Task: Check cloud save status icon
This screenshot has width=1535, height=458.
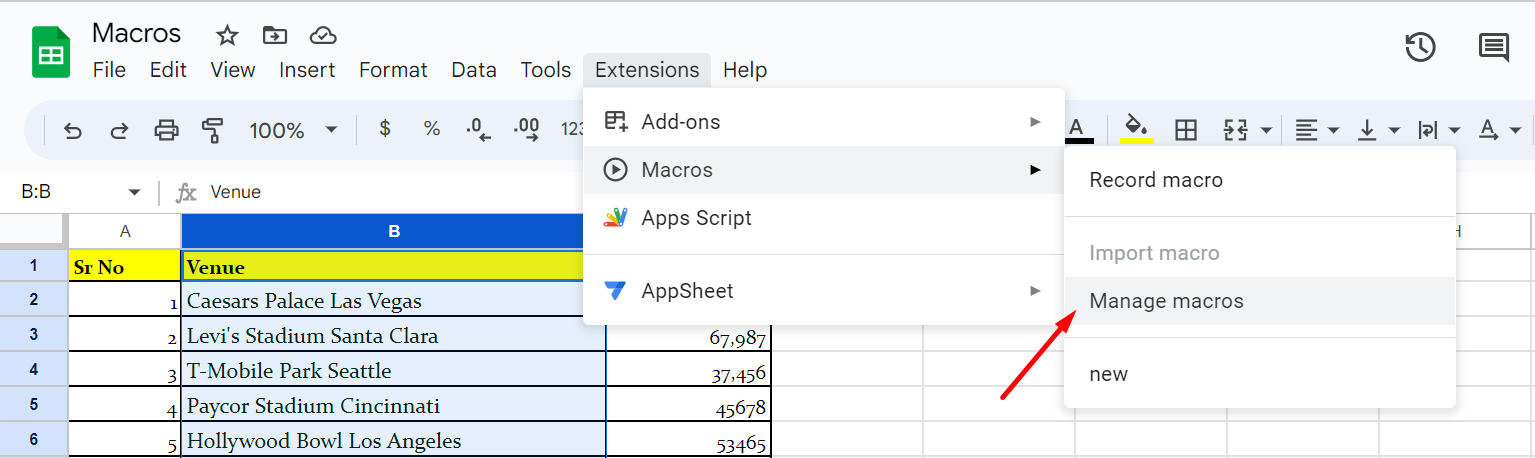Action: [x=322, y=35]
